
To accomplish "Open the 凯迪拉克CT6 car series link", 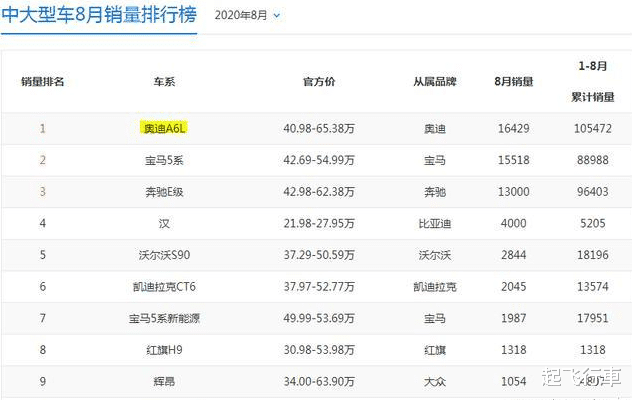I will pyautogui.click(x=164, y=287).
